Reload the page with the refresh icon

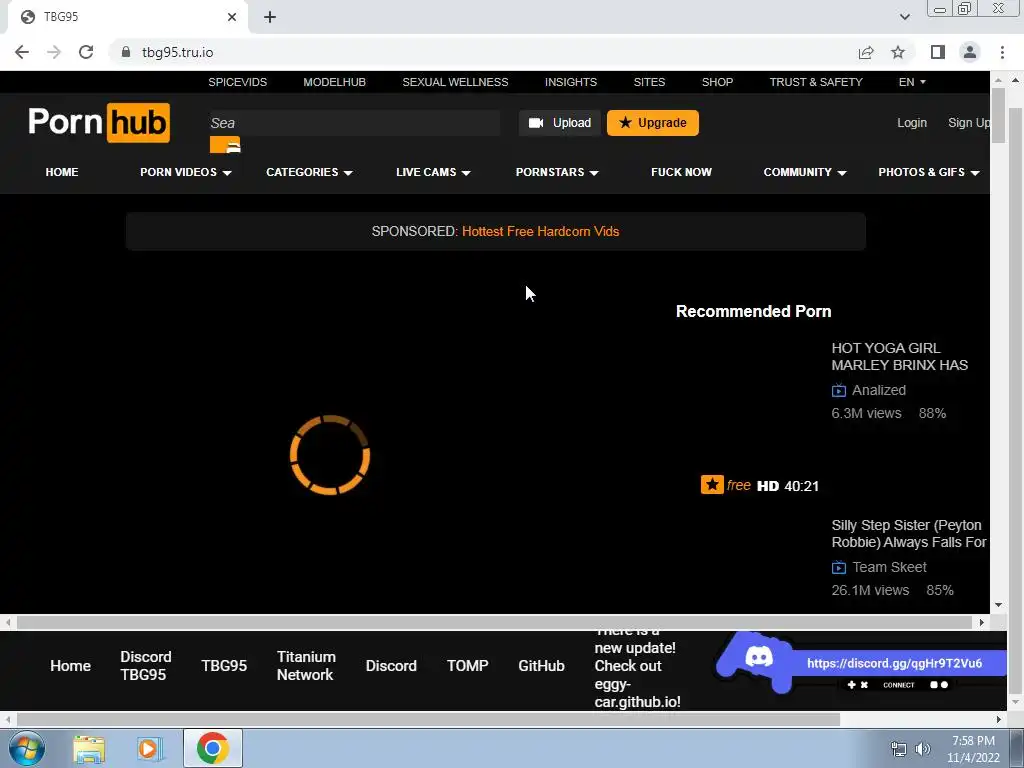[86, 52]
